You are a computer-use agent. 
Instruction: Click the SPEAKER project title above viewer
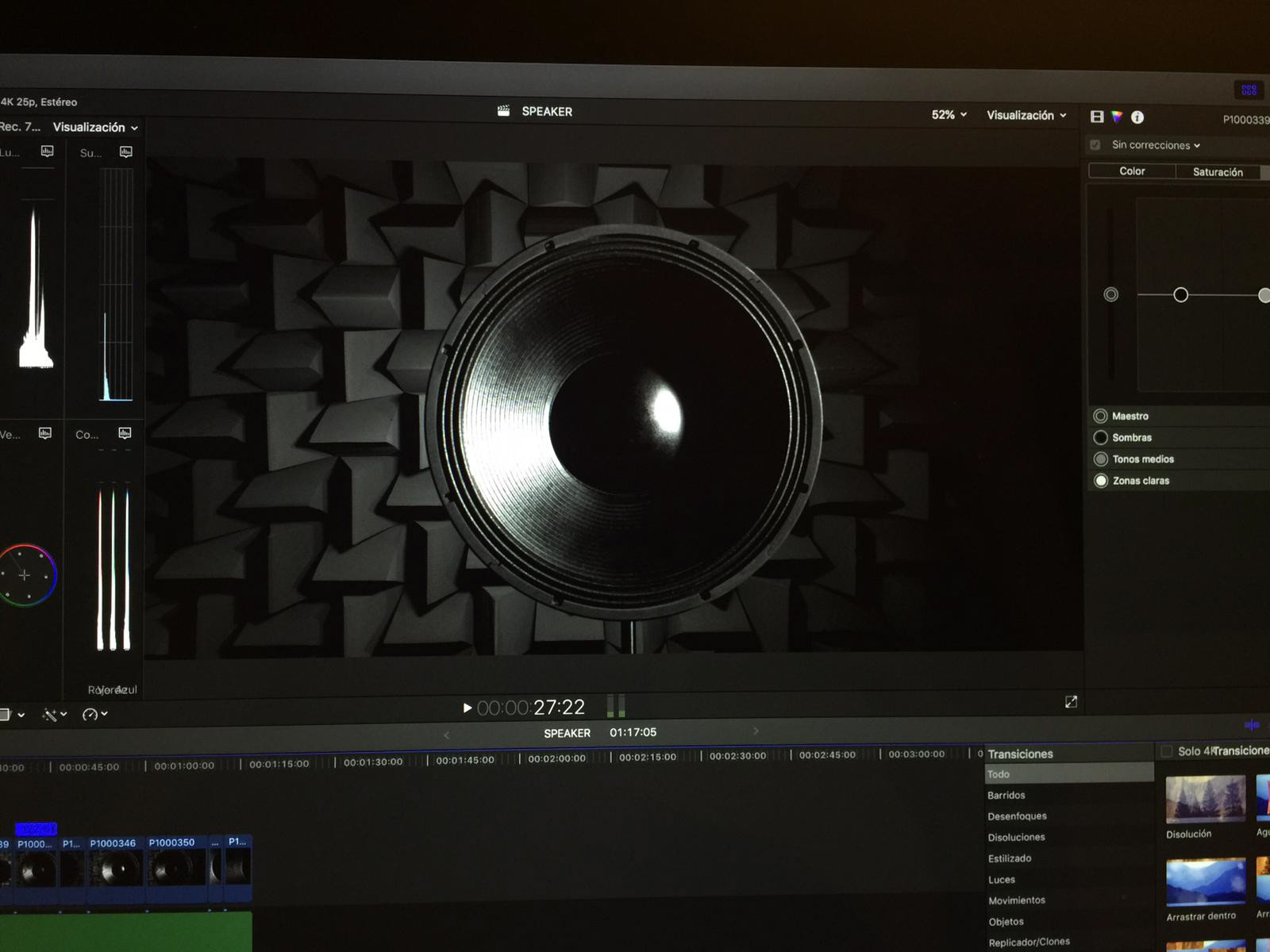click(x=547, y=112)
